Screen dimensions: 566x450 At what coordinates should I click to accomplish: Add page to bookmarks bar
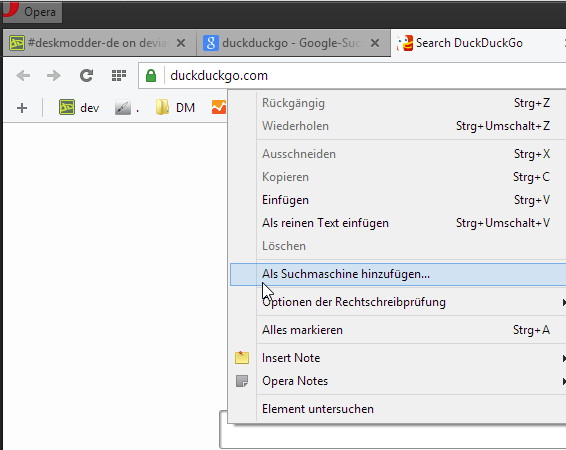(x=22, y=108)
